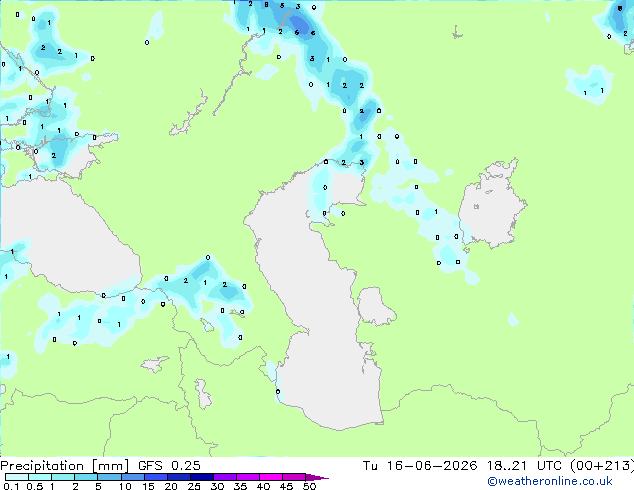
Task: Click the '0.1' legend scale label
Action: click(11, 486)
